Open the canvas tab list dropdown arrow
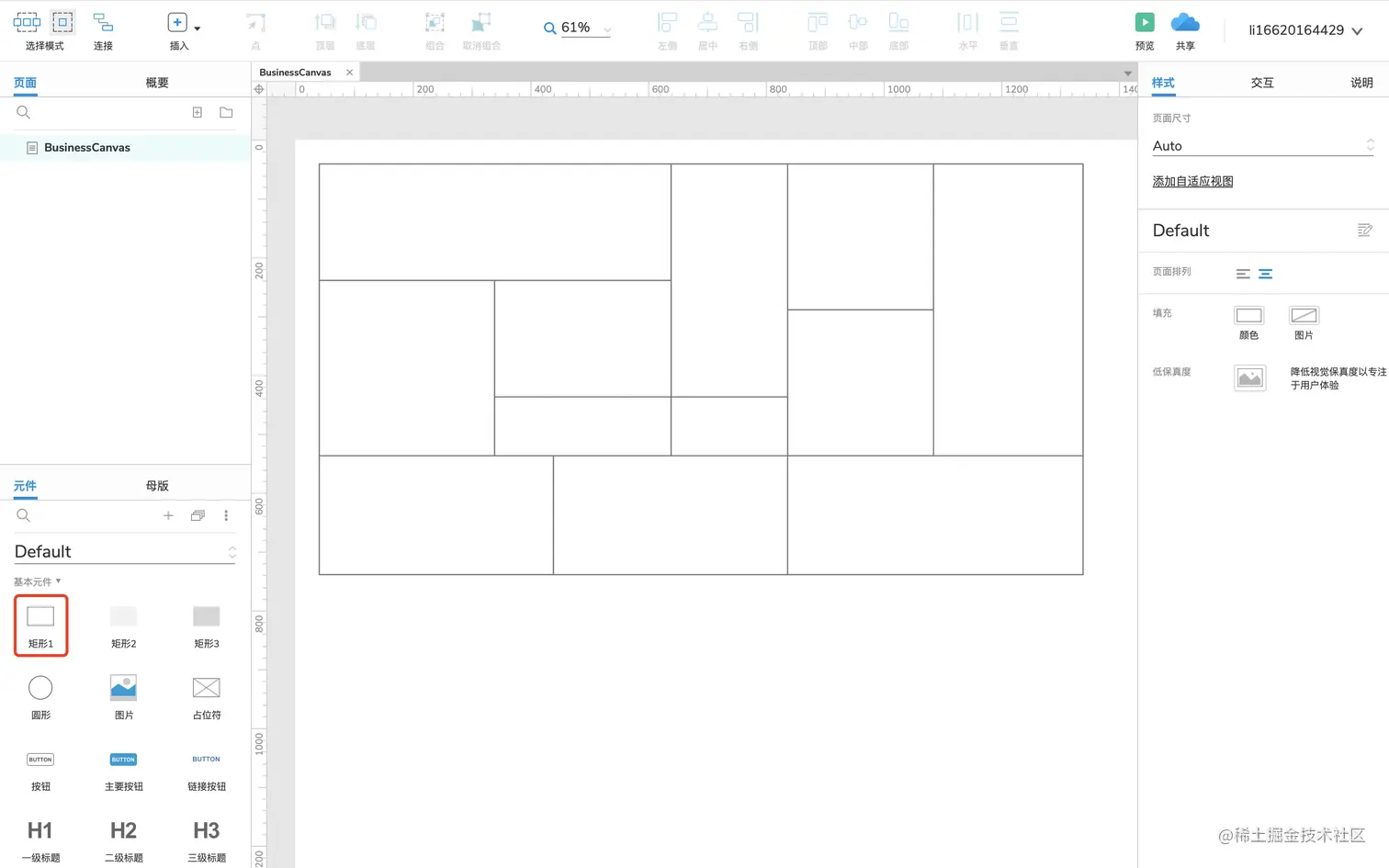Image resolution: width=1389 pixels, height=868 pixels. [1128, 73]
